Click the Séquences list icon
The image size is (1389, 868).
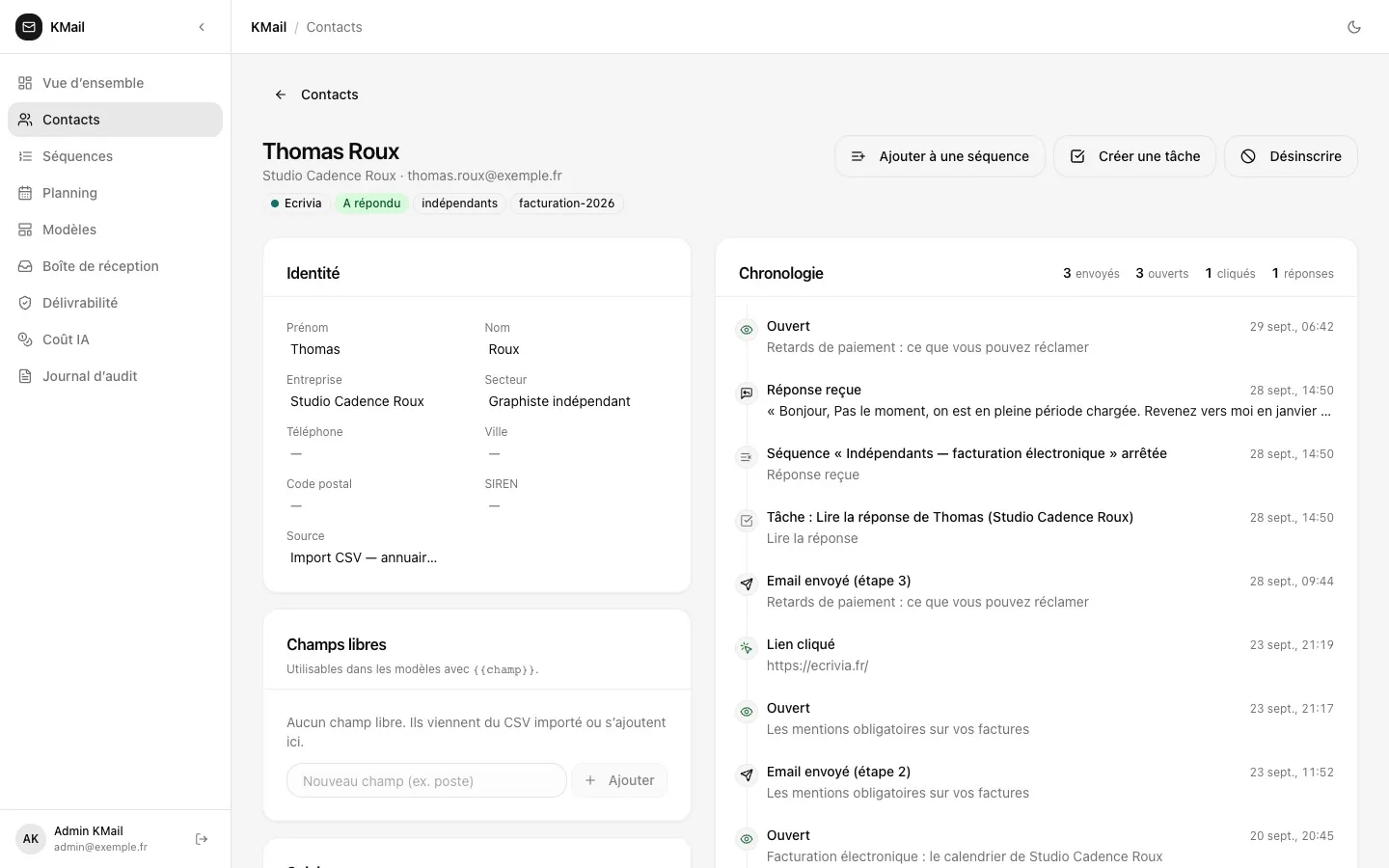(25, 156)
